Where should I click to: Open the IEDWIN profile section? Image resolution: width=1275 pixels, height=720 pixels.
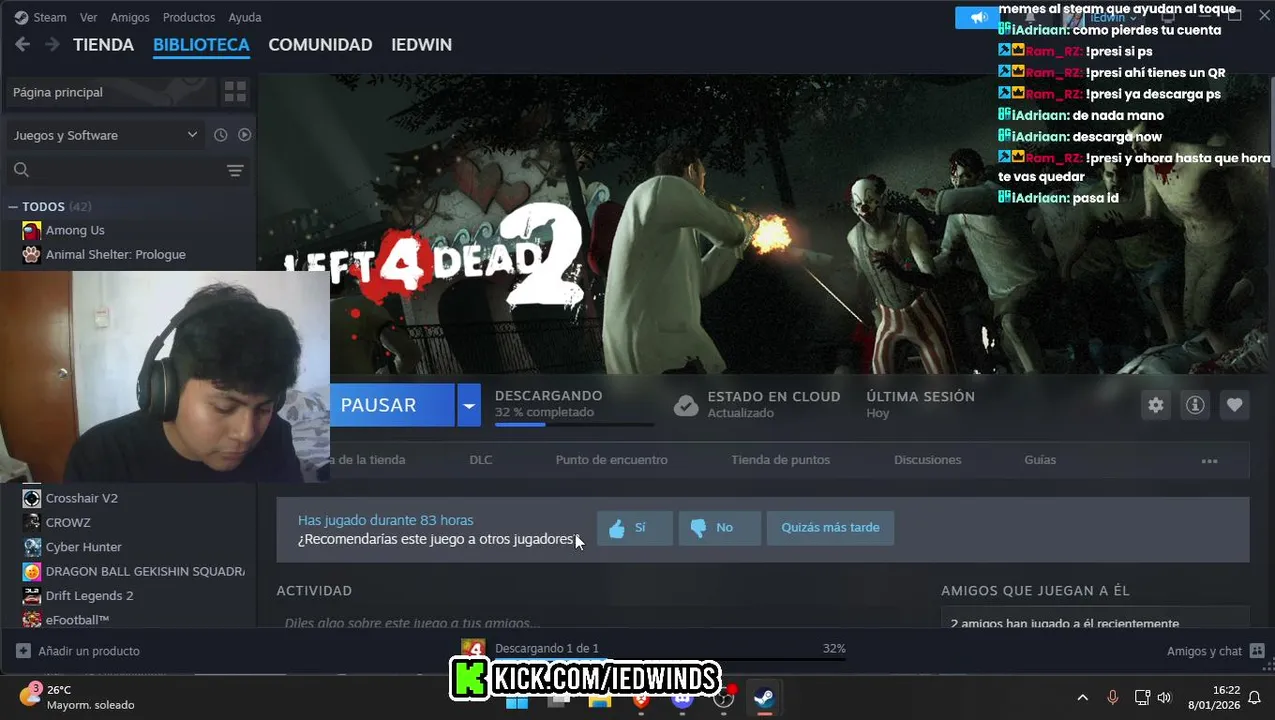pyautogui.click(x=421, y=45)
